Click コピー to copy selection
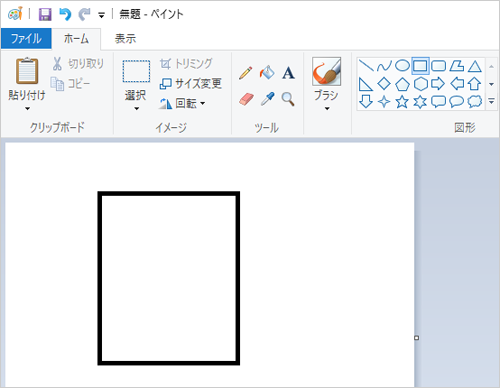Viewport: 500px width, 388px height. [x=70, y=84]
